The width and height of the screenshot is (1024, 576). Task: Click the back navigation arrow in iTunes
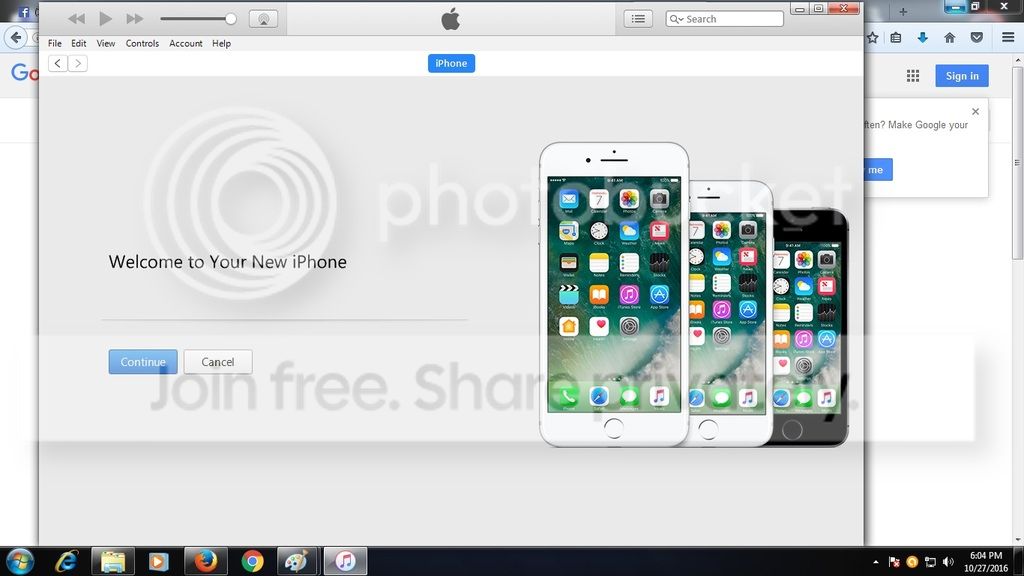58,63
